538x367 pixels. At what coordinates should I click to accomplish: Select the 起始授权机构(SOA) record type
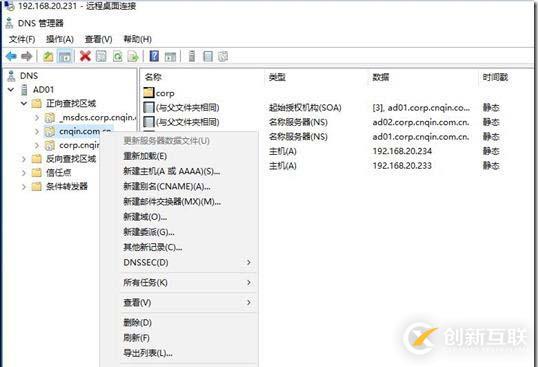click(305, 108)
